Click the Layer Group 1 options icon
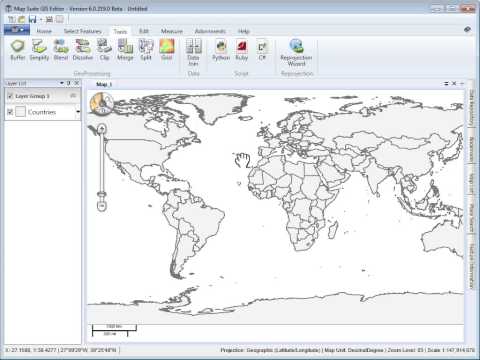This screenshot has width=480, height=360. (73, 96)
